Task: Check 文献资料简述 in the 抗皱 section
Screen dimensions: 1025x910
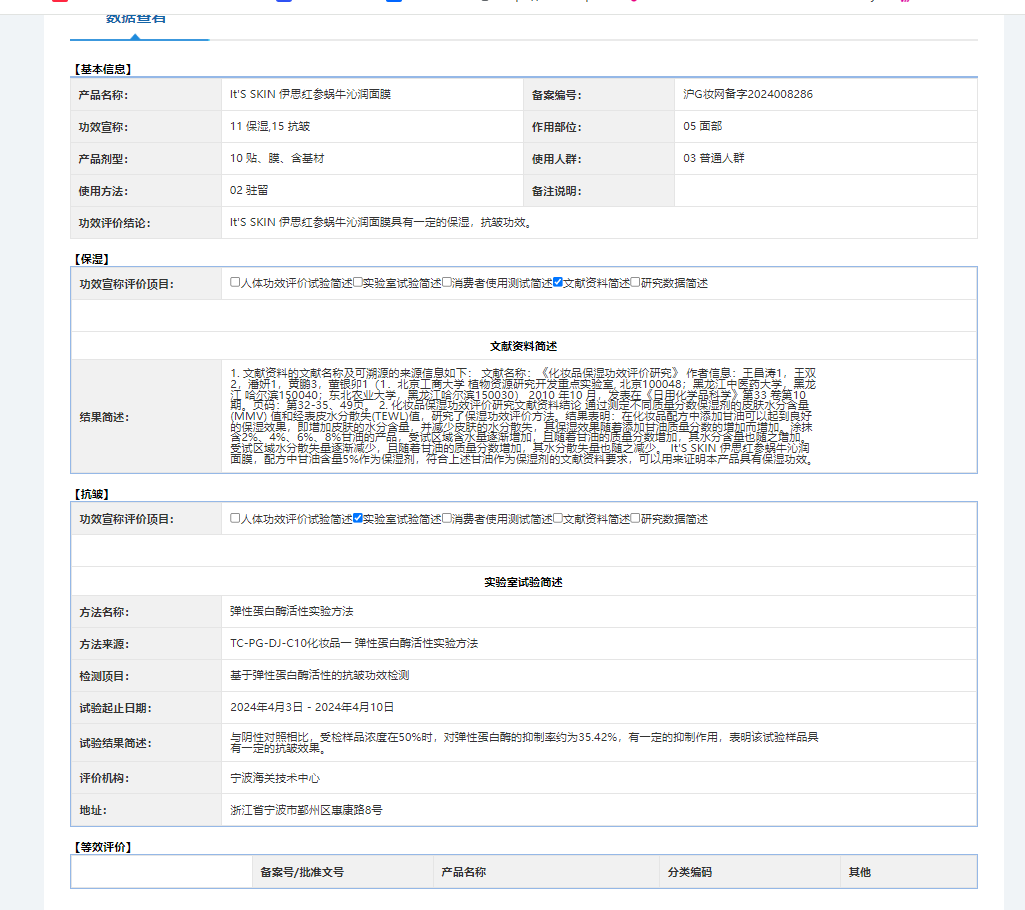Action: coord(558,519)
